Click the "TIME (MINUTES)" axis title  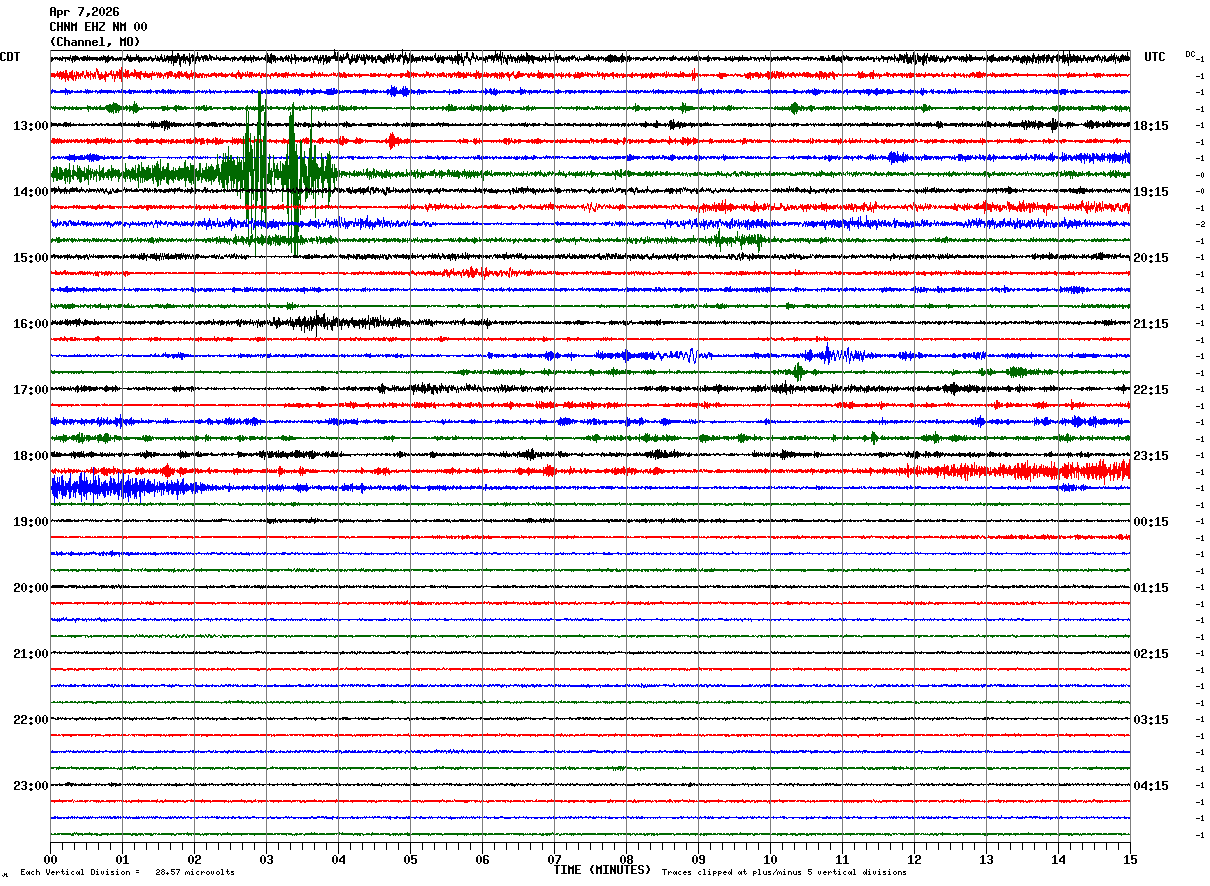tap(602, 870)
